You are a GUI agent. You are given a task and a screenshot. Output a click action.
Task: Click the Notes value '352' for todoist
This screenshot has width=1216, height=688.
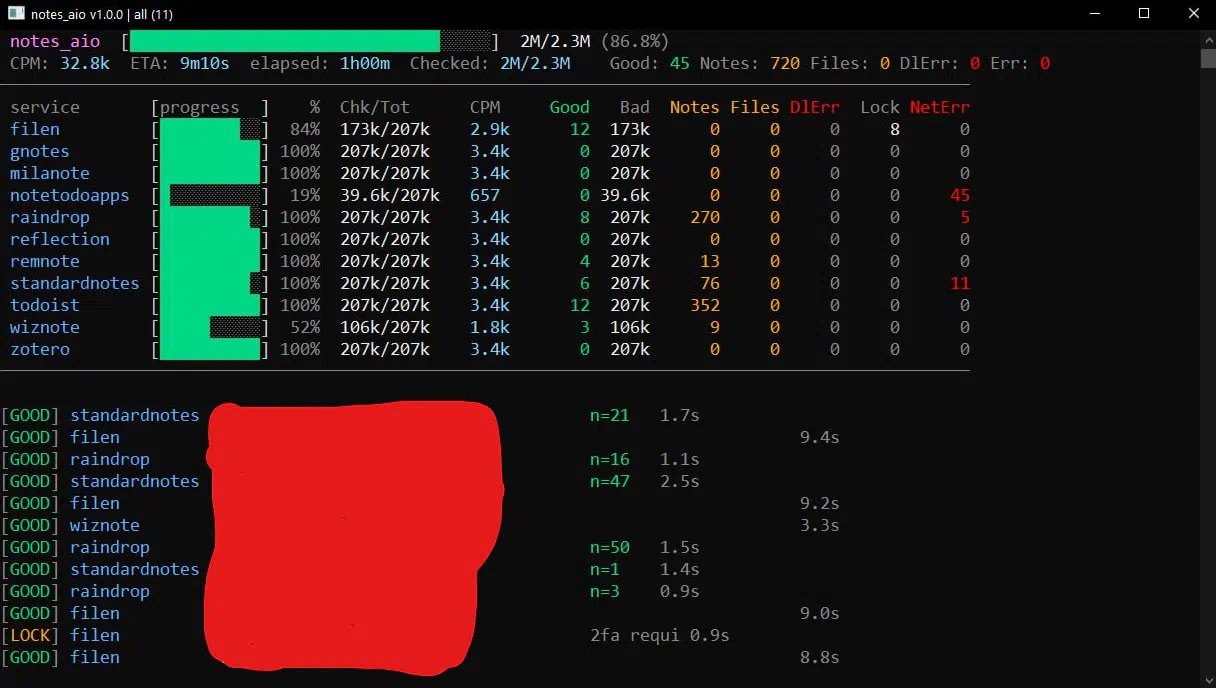[705, 305]
